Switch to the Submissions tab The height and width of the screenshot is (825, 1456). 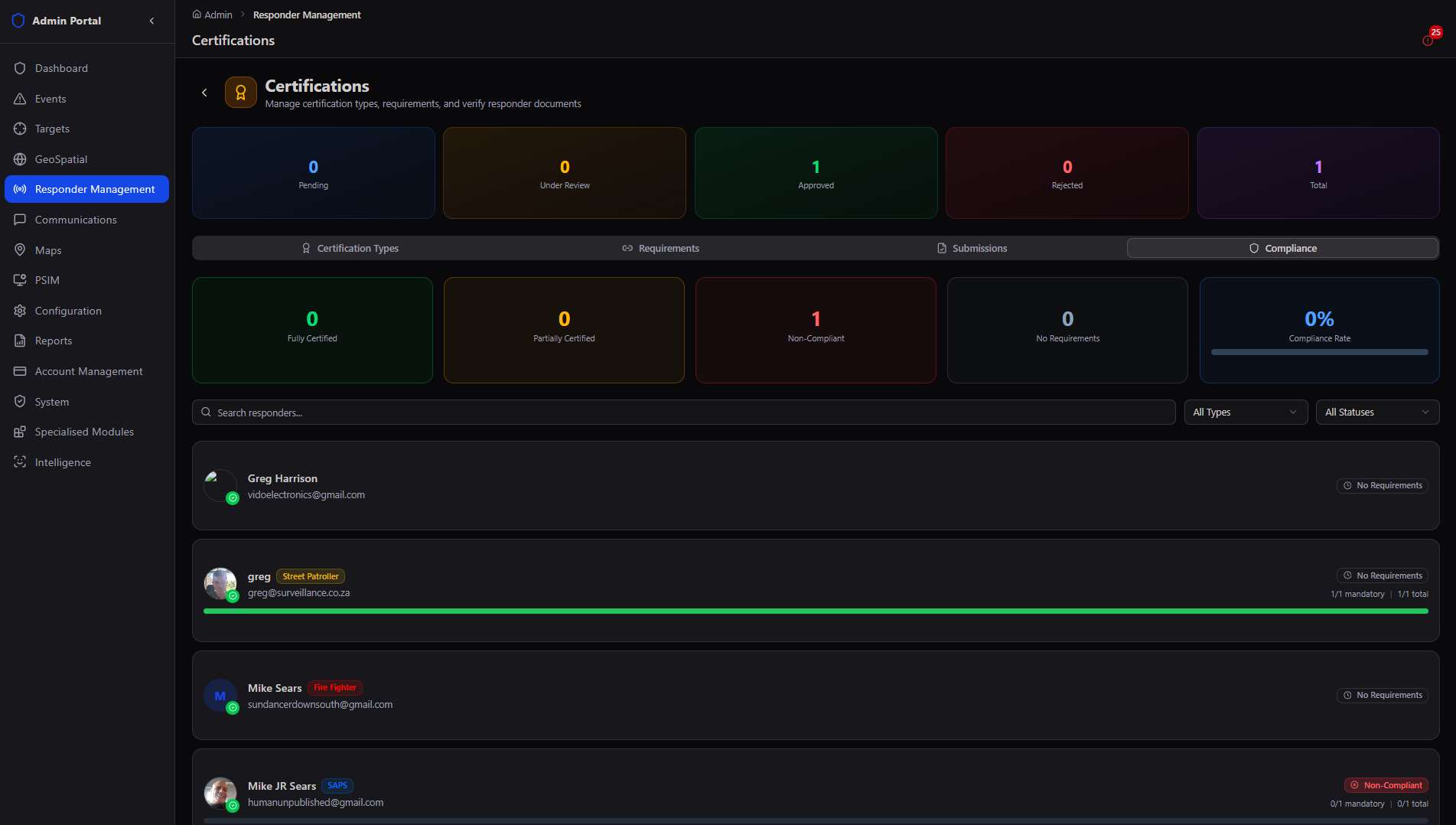coord(972,248)
